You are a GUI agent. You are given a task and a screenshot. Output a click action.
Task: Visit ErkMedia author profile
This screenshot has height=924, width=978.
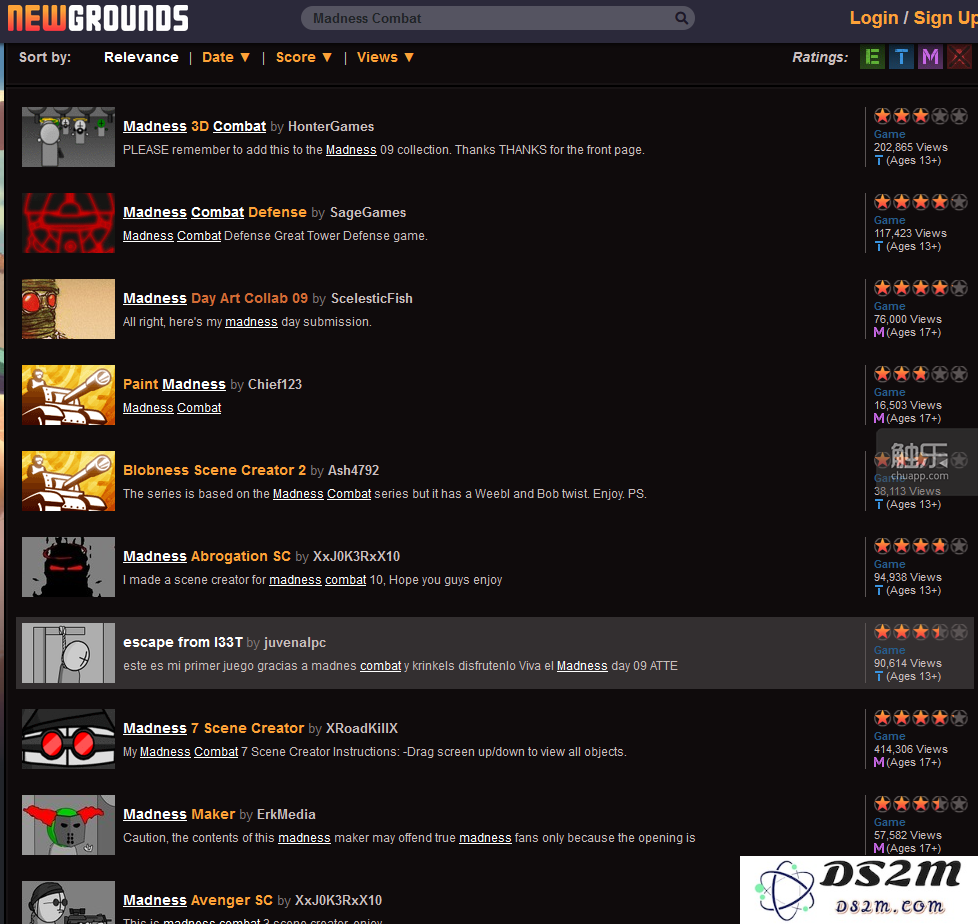coord(286,815)
